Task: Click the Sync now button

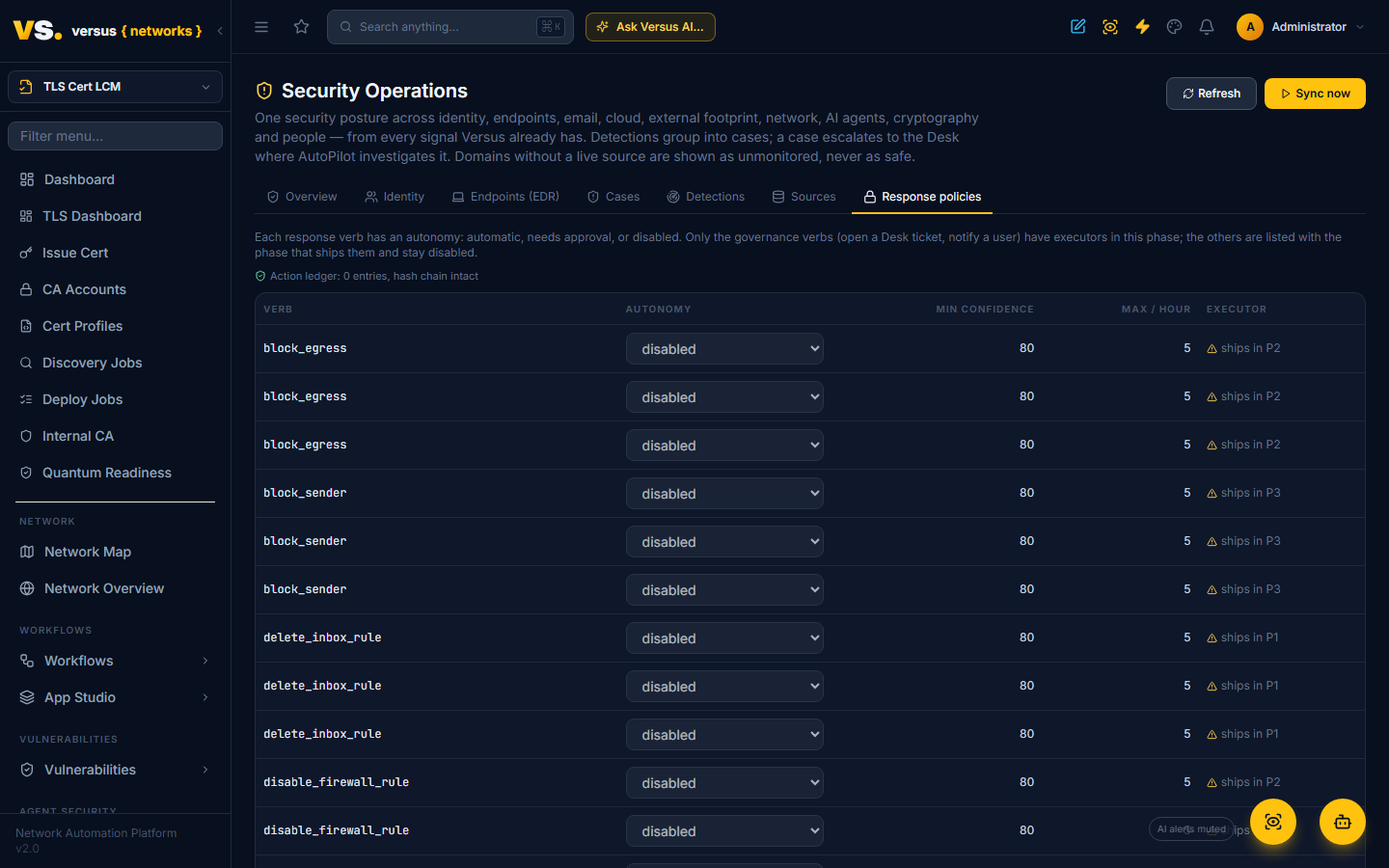Action: pos(1315,94)
